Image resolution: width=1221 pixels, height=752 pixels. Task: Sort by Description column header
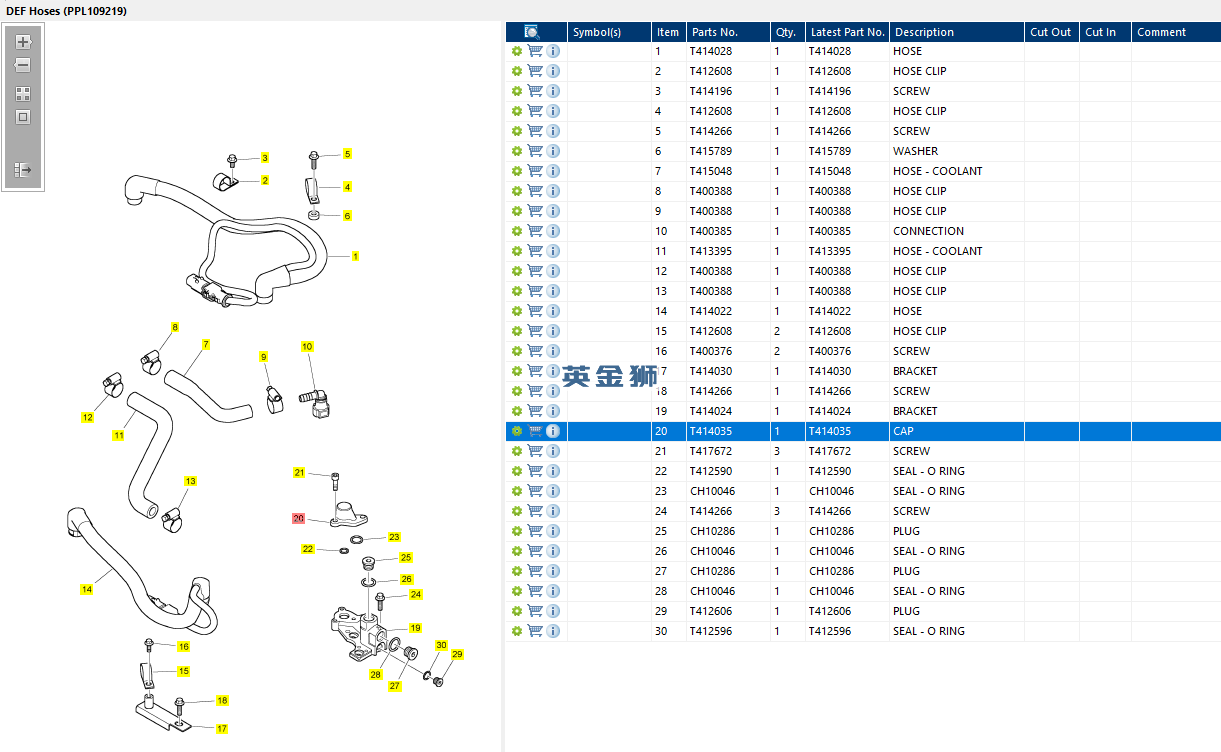click(956, 32)
